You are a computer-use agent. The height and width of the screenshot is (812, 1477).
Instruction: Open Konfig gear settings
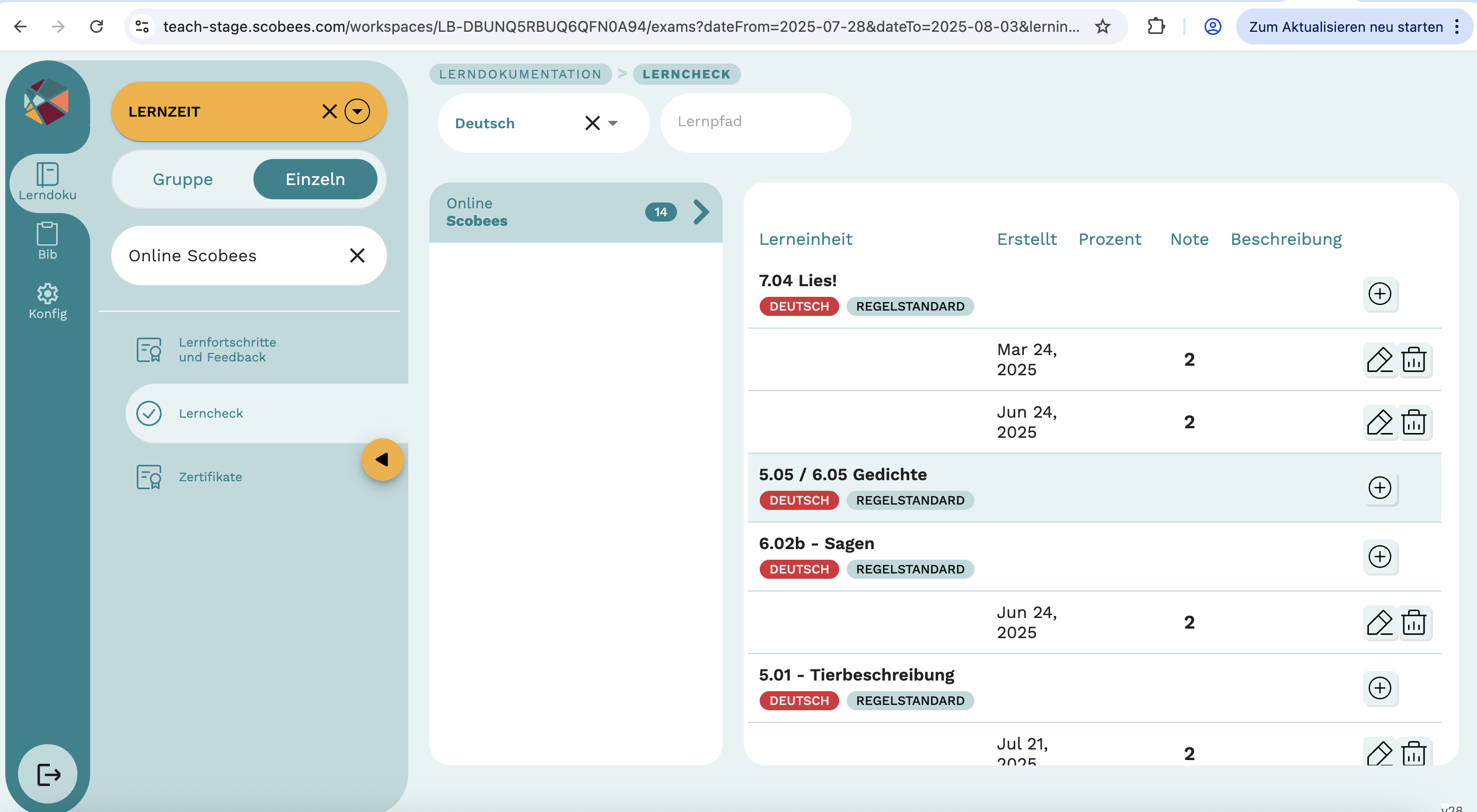[47, 301]
